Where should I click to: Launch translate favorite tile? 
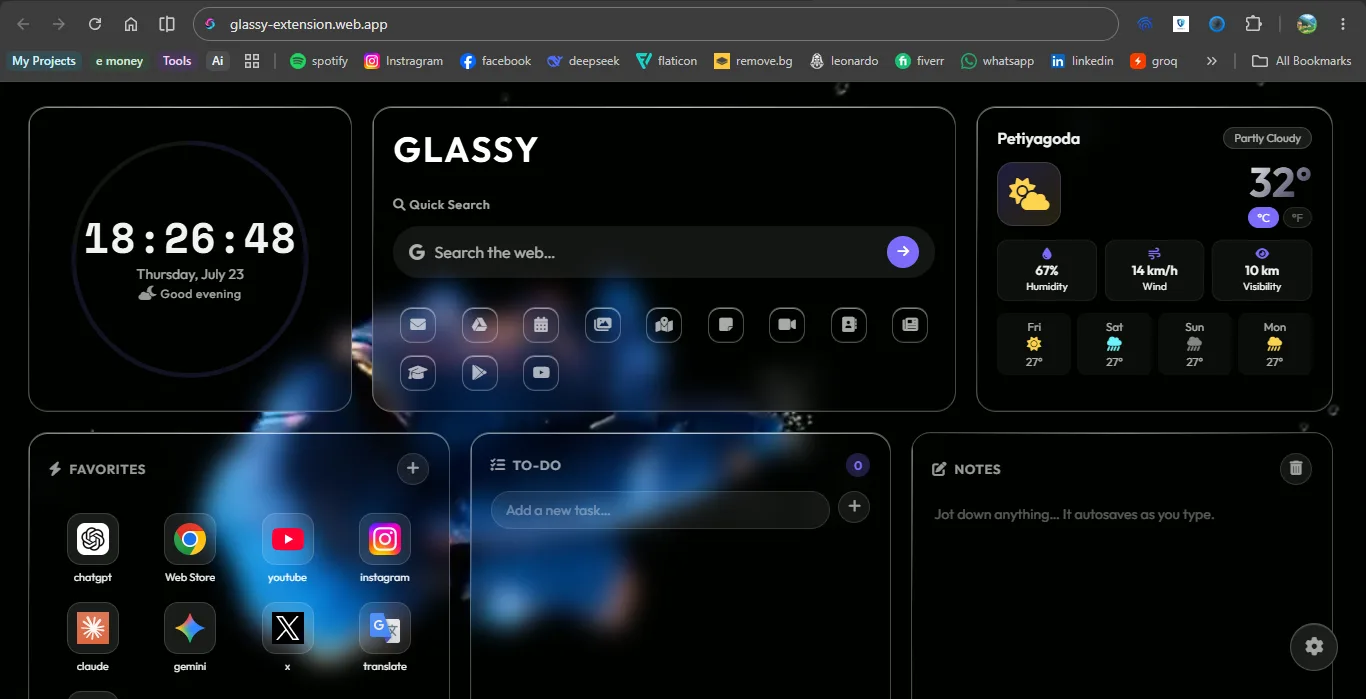(385, 637)
